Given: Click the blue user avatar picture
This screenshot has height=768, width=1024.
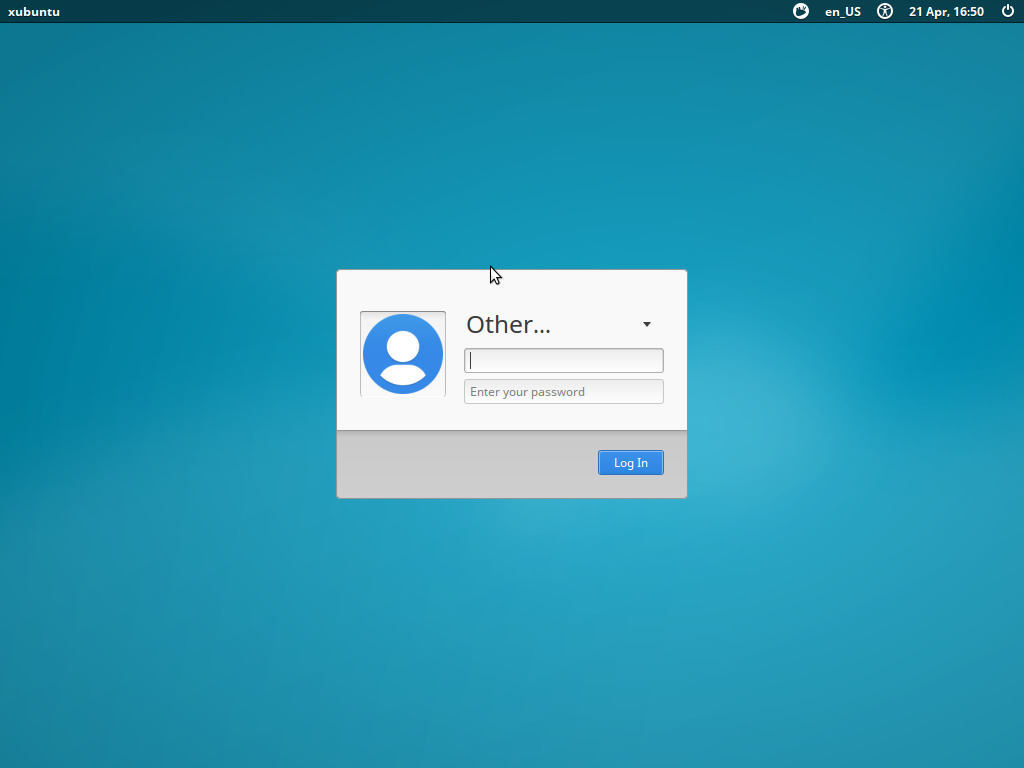Looking at the screenshot, I should [403, 354].
